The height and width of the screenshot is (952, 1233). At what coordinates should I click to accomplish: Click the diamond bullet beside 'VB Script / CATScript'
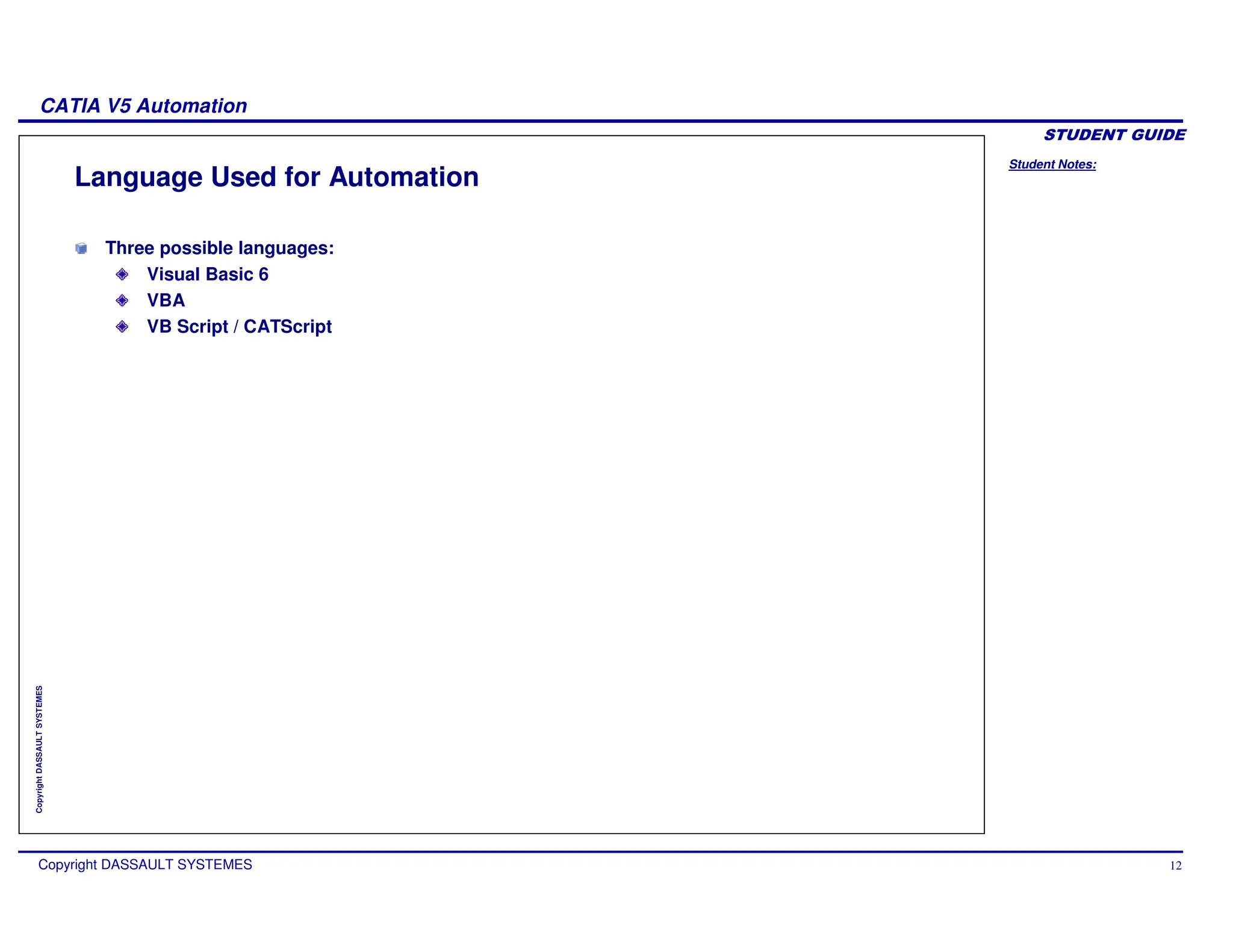coord(122,326)
